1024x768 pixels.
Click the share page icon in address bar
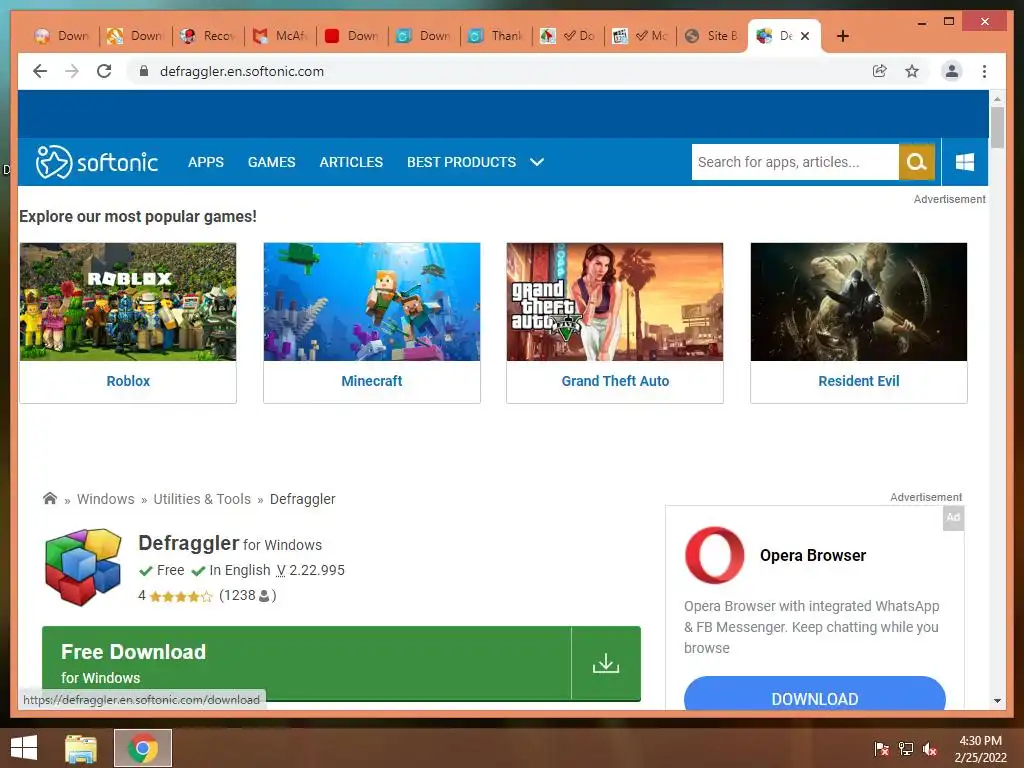point(880,71)
